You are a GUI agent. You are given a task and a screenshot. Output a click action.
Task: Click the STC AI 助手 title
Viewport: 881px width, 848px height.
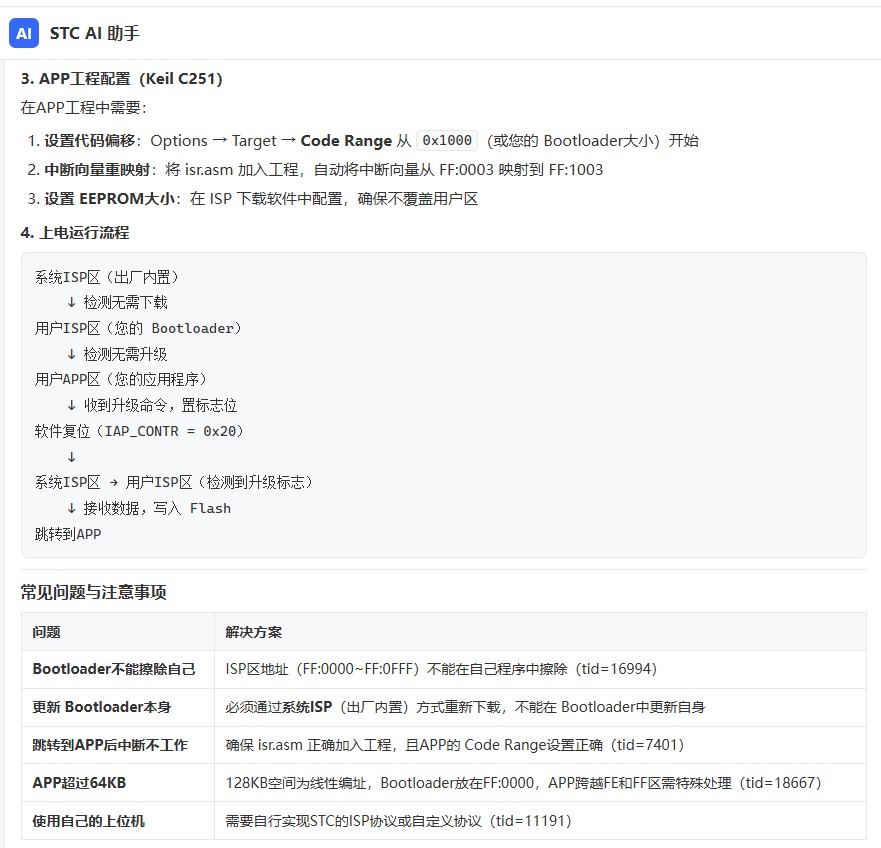94,33
